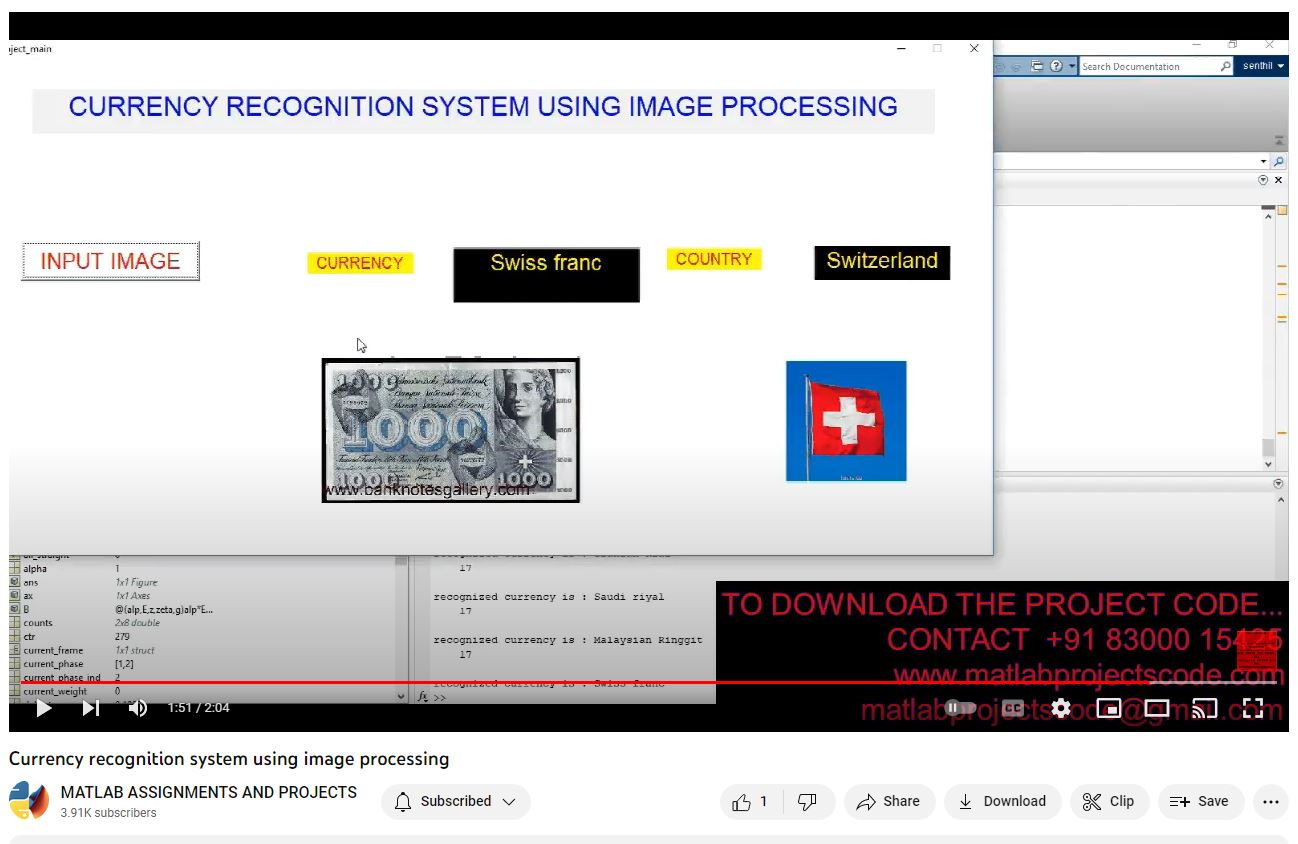The width and height of the screenshot is (1298, 844).
Task: Switch to miniplayer mode
Action: pos(1109,708)
